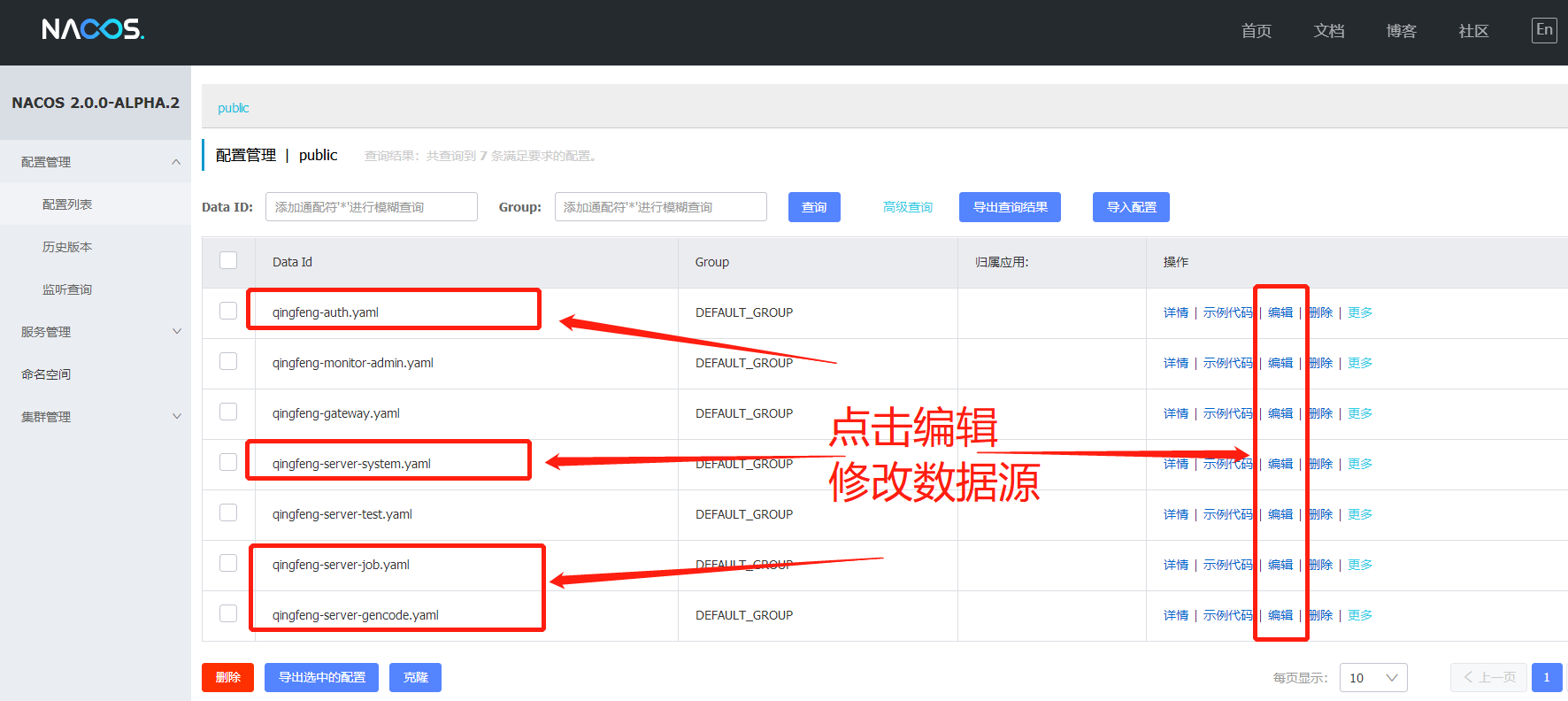Focus the Group search field

coord(661,207)
